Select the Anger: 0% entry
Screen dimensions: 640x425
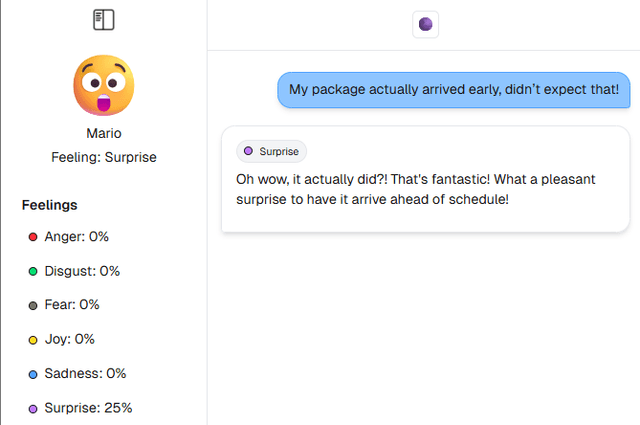click(x=76, y=237)
